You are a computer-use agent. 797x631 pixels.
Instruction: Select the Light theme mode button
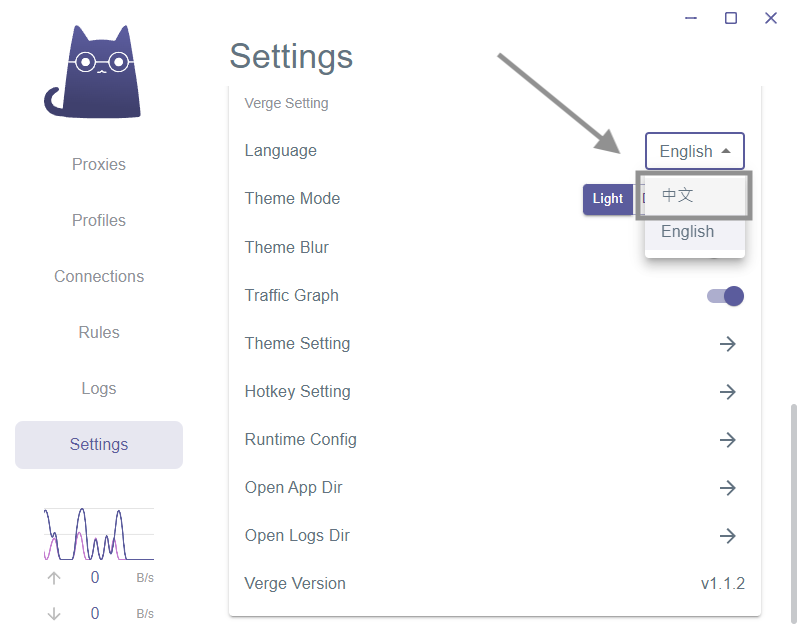coord(608,199)
